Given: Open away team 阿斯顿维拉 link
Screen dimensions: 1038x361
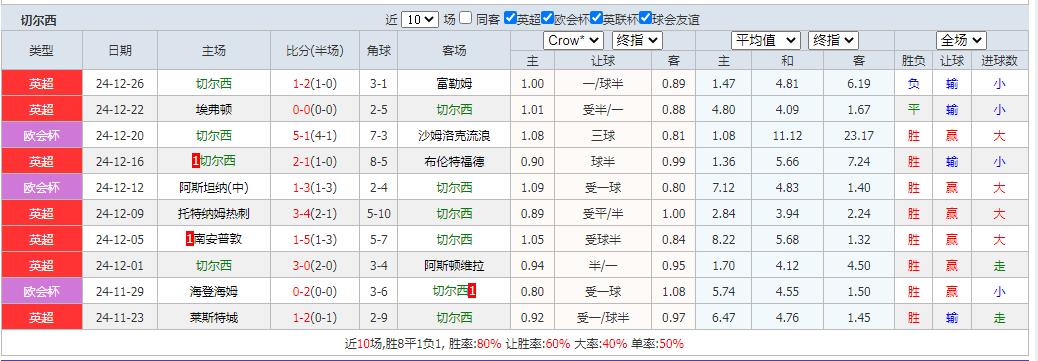Looking at the screenshot, I should [x=454, y=266].
